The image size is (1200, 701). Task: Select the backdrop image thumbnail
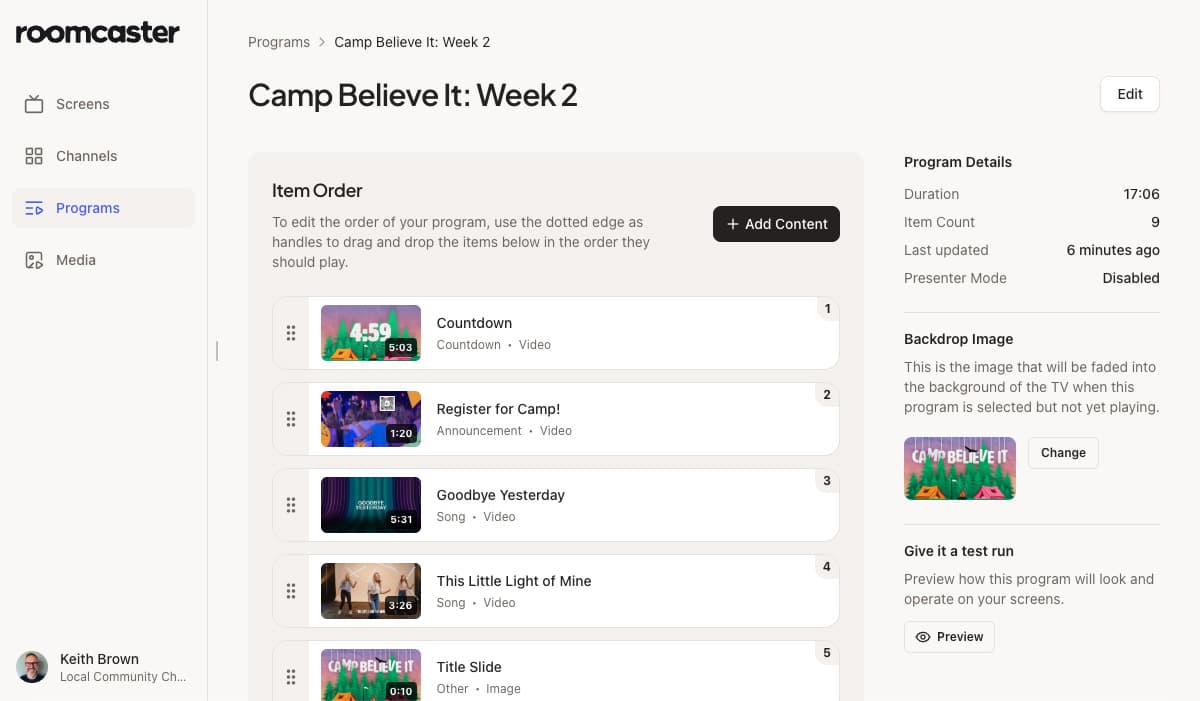tap(959, 467)
